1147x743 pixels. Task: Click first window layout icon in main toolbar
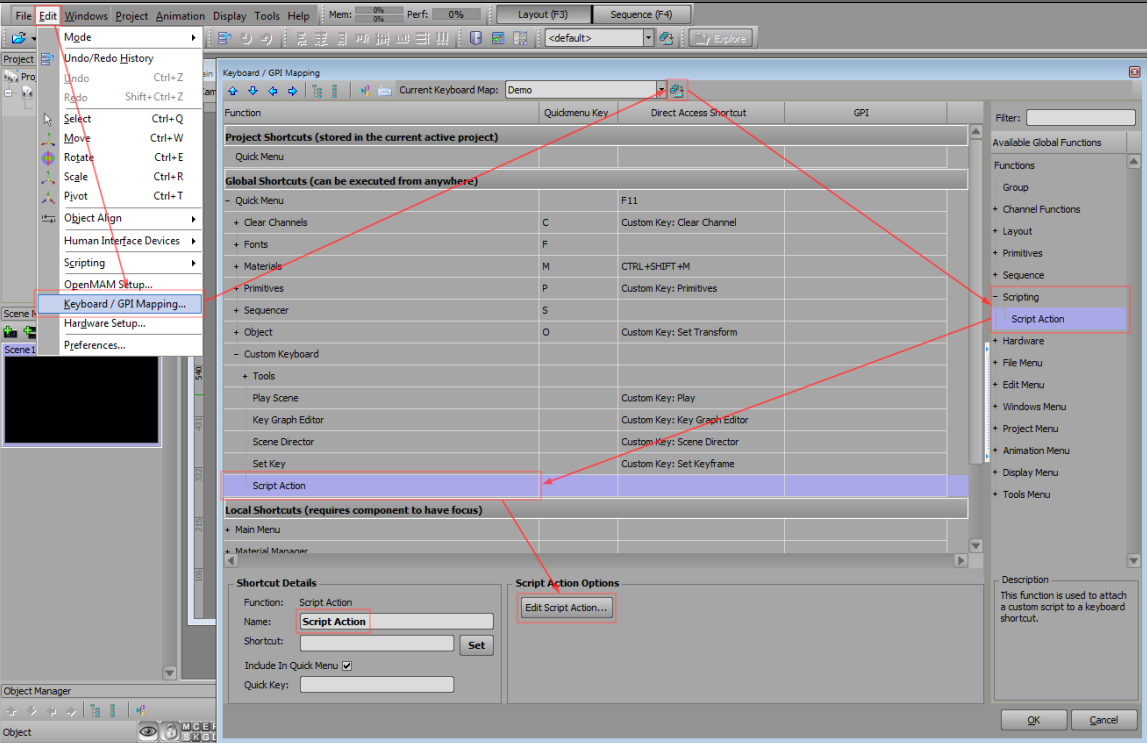(475, 38)
